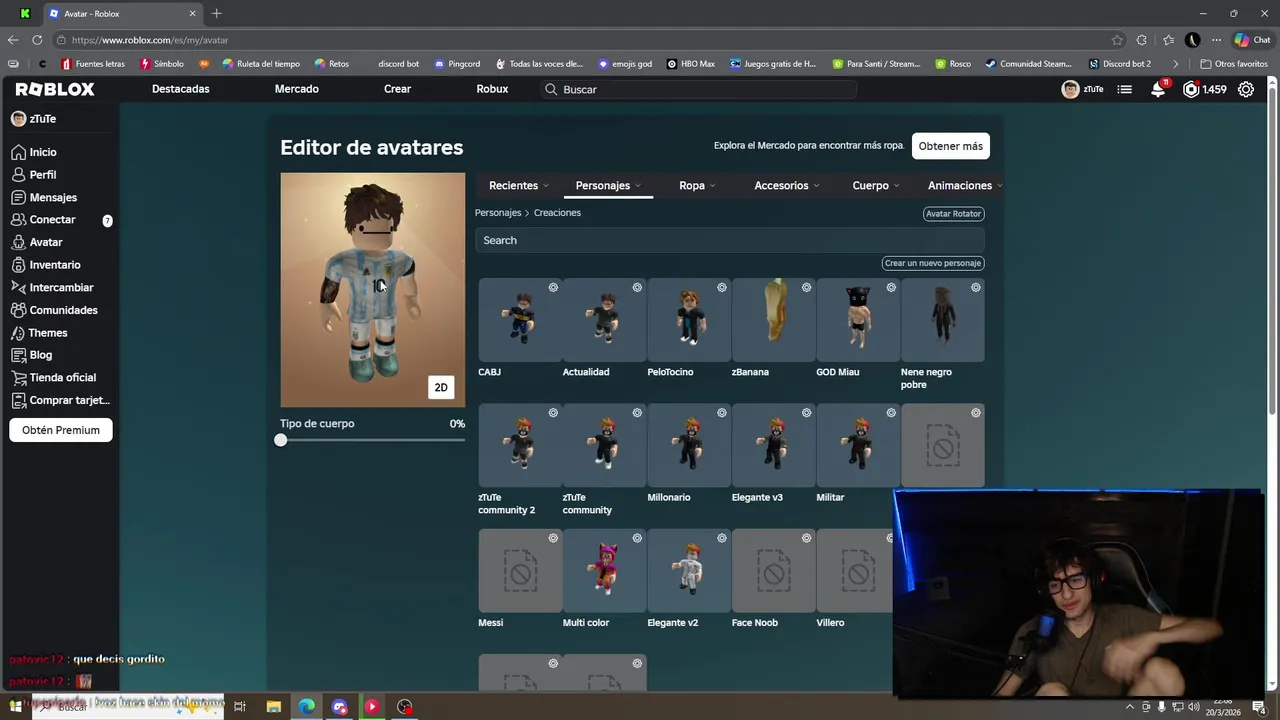1280x720 pixels.
Task: Open the browser's three-dot menu
Action: click(1216, 40)
